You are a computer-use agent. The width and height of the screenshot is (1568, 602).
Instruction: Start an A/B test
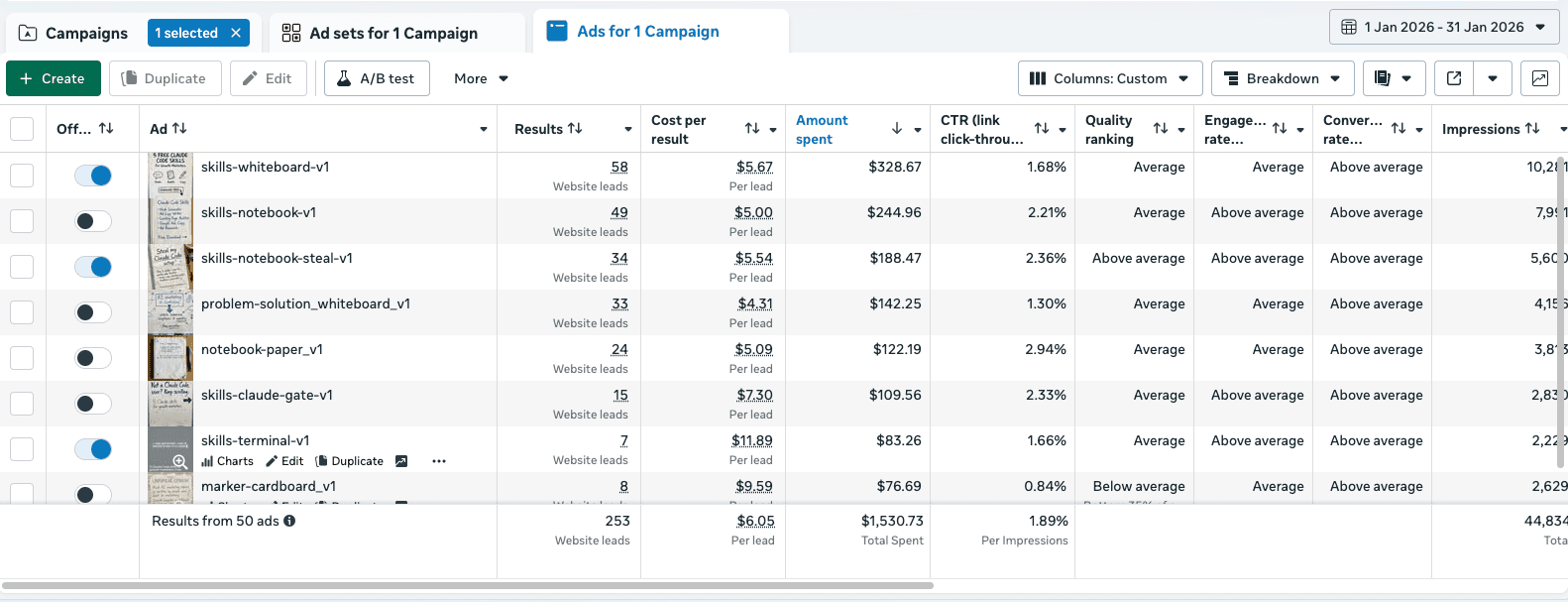377,78
